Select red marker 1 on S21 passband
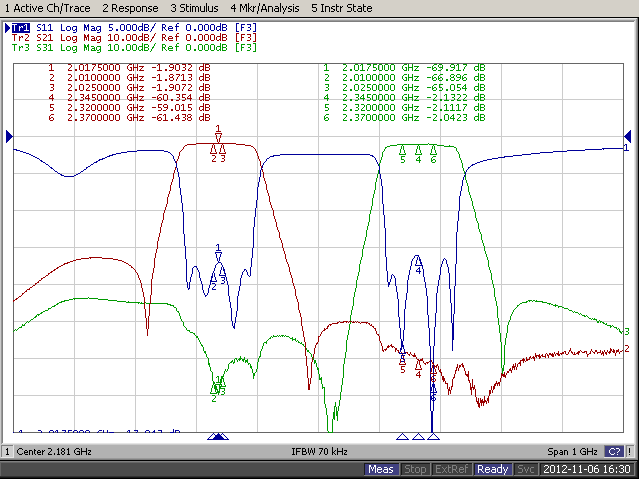 tap(218, 133)
